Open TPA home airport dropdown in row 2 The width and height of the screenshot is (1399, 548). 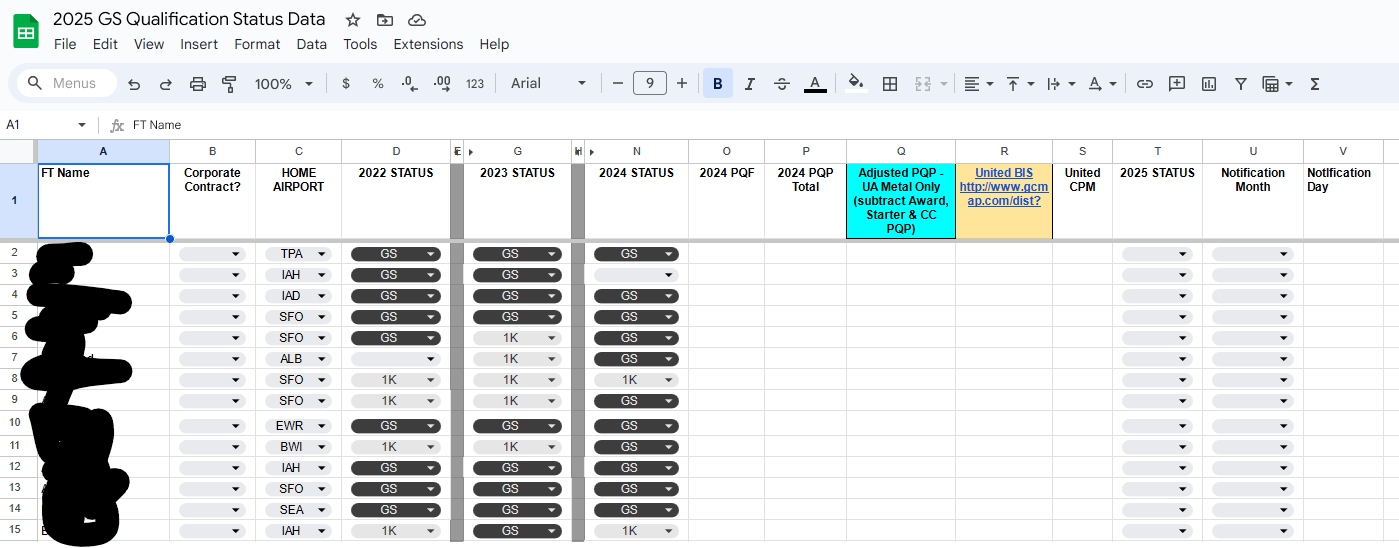tap(322, 254)
